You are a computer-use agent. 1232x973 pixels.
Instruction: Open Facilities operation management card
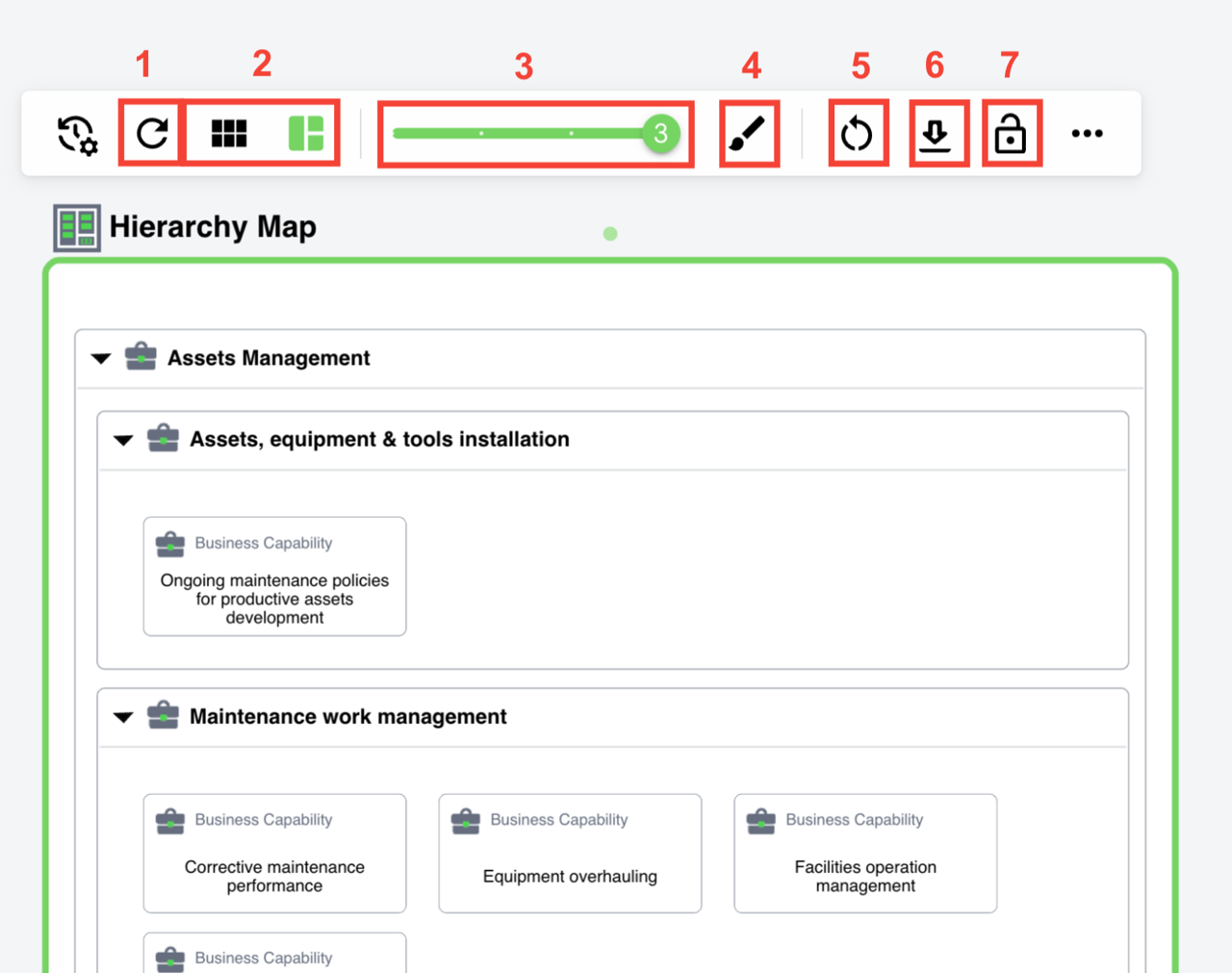[865, 854]
